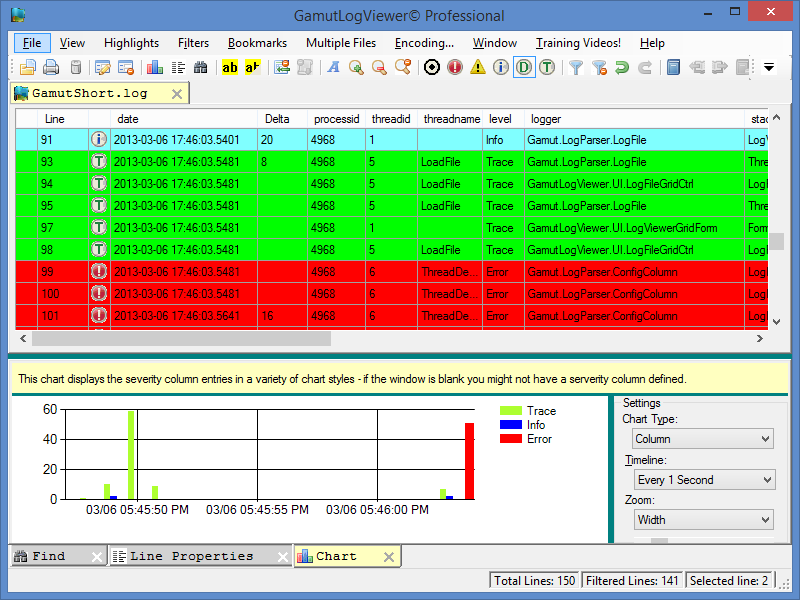Click the green Trace legend swatch

pyautogui.click(x=511, y=411)
